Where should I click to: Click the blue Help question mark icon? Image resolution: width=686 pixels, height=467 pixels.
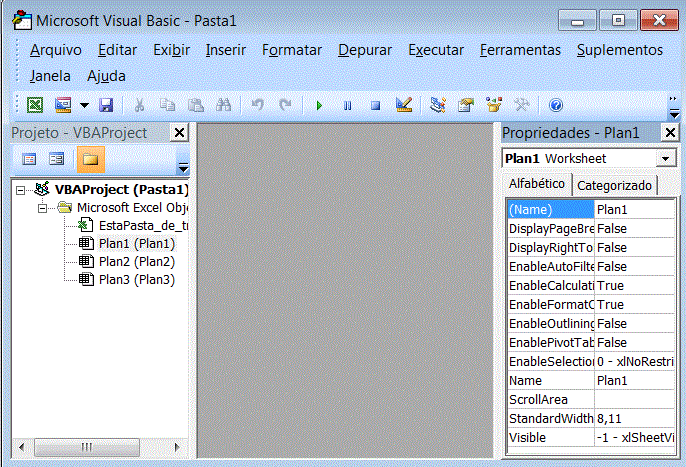[x=556, y=105]
